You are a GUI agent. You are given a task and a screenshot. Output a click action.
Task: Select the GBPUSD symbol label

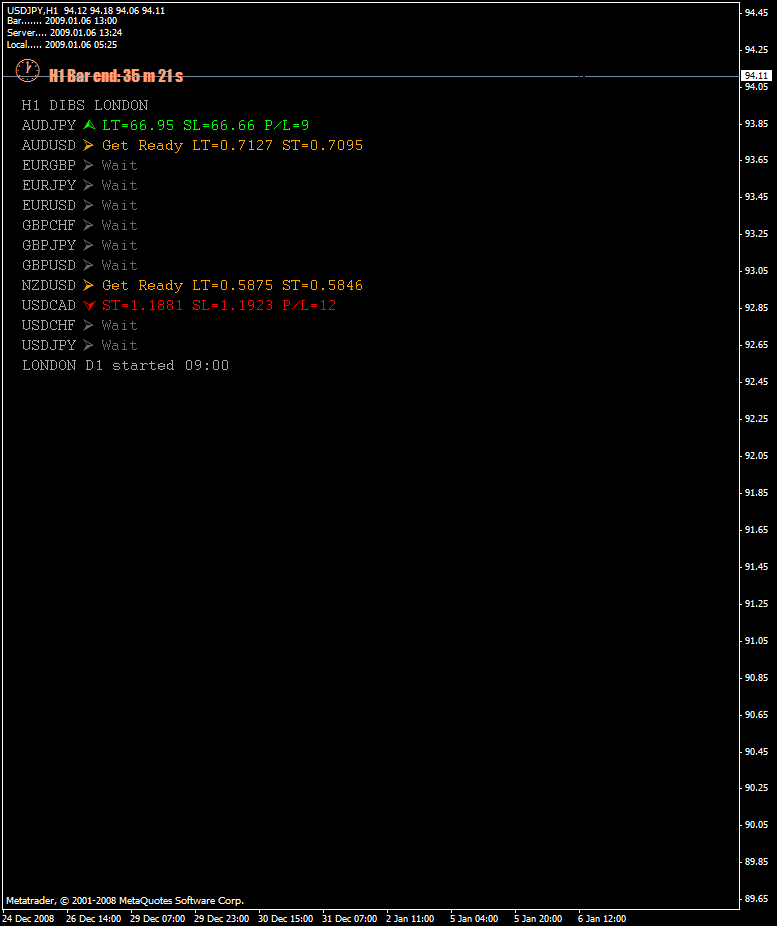click(x=49, y=266)
